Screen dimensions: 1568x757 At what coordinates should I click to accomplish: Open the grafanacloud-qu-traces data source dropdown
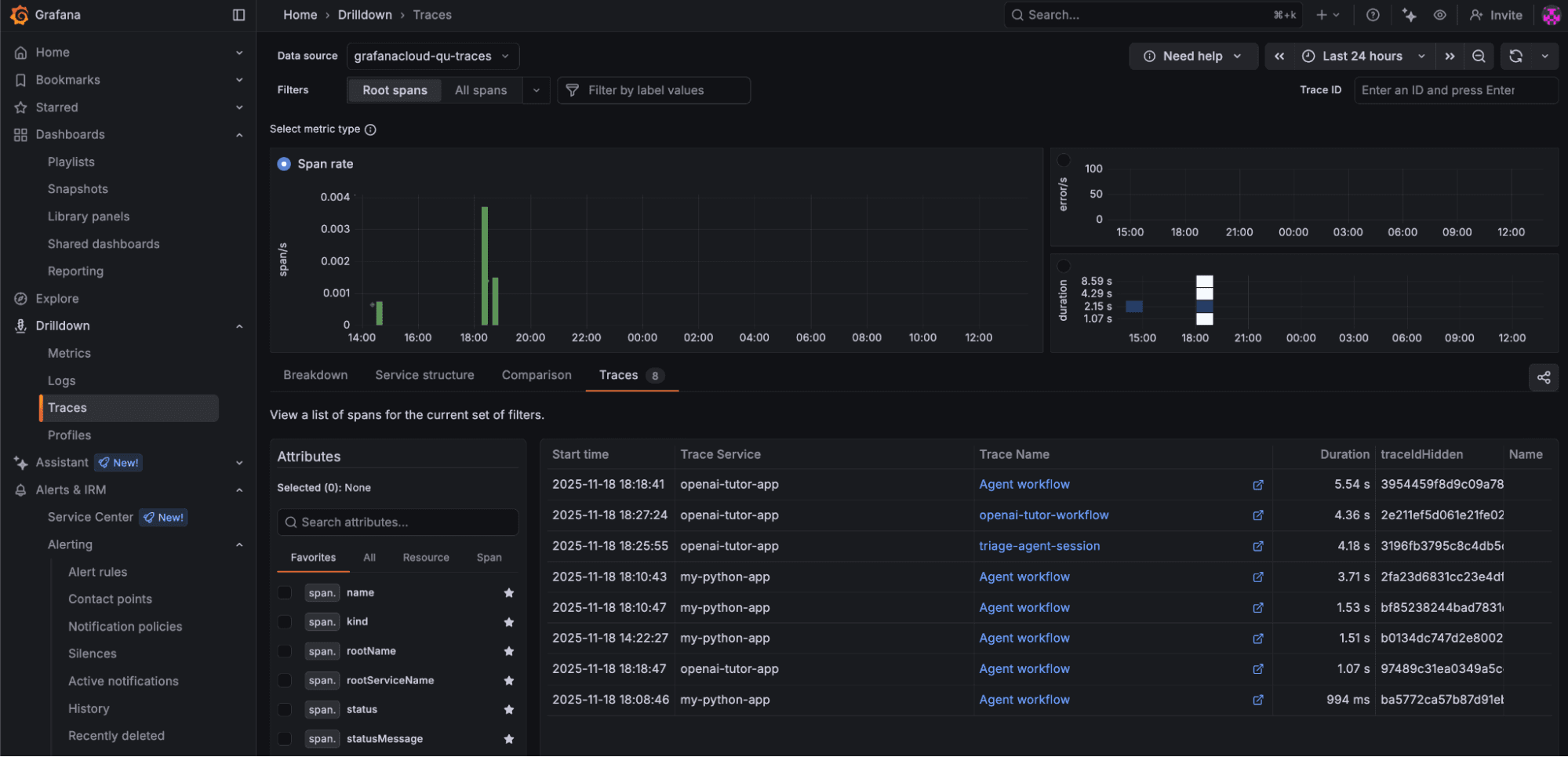[x=433, y=56]
